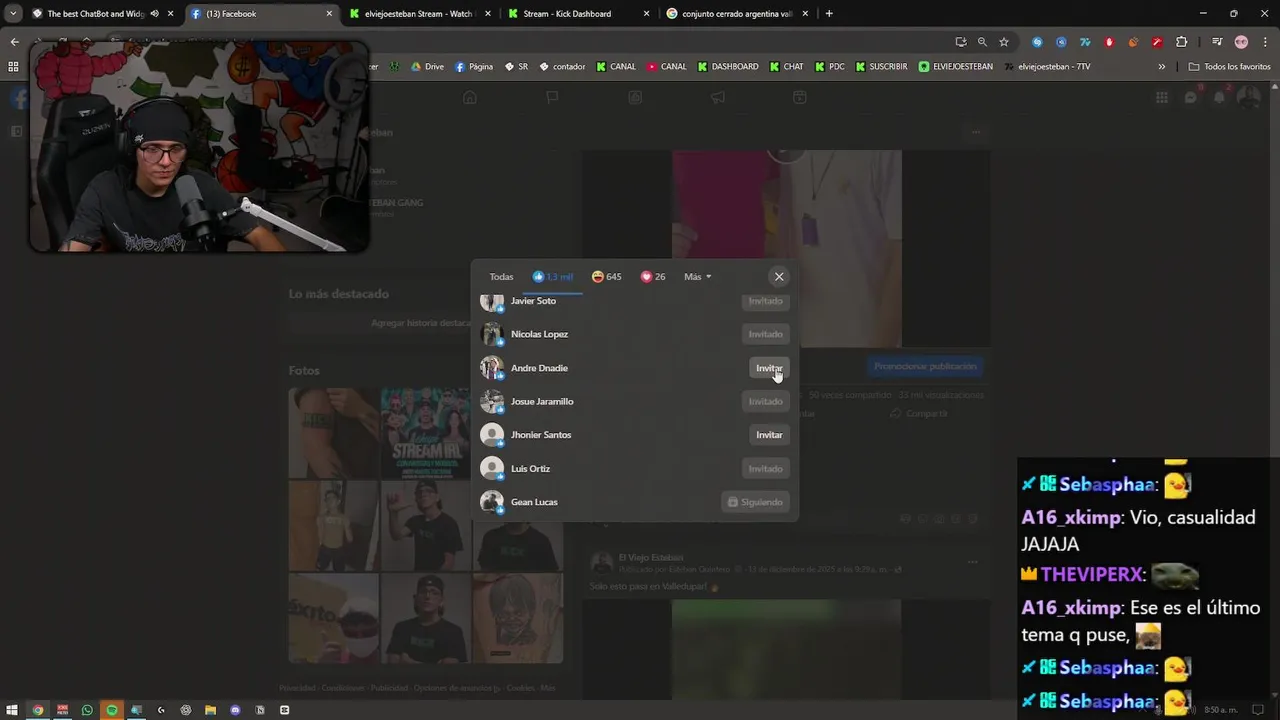This screenshot has width=1280, height=720.
Task: Switch to conjunto cerrado argentina Google tab
Action: click(736, 14)
